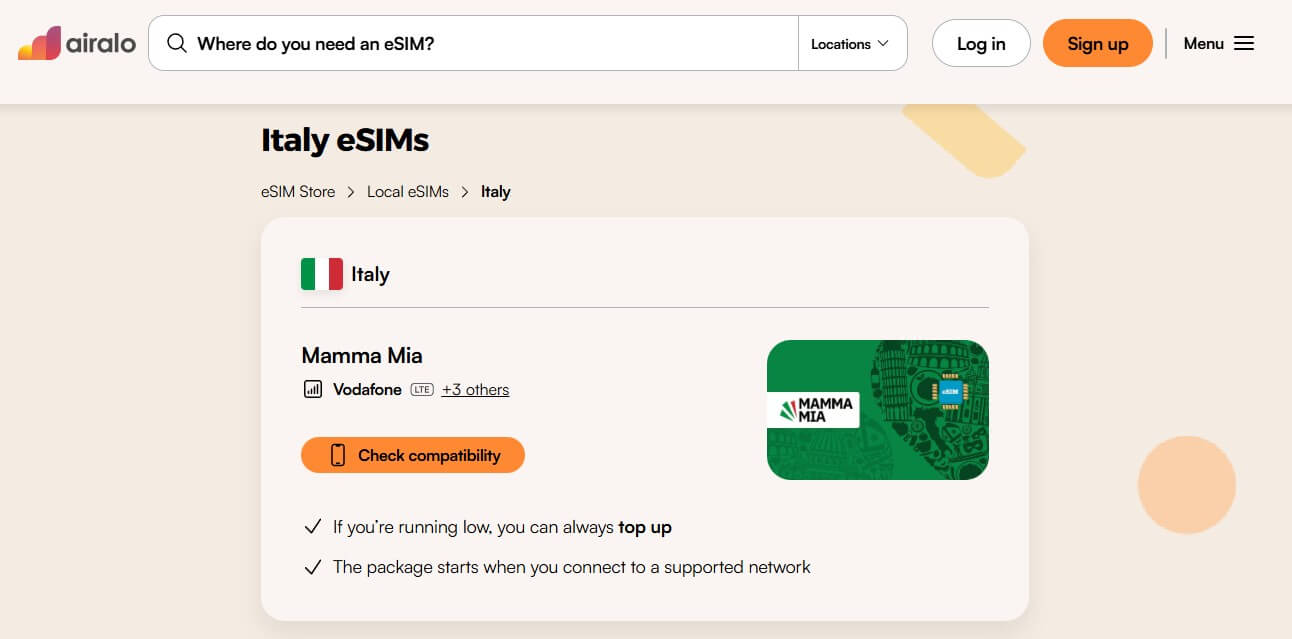This screenshot has height=639, width=1292.
Task: Click the phone icon on compatibility button
Action: click(x=338, y=455)
